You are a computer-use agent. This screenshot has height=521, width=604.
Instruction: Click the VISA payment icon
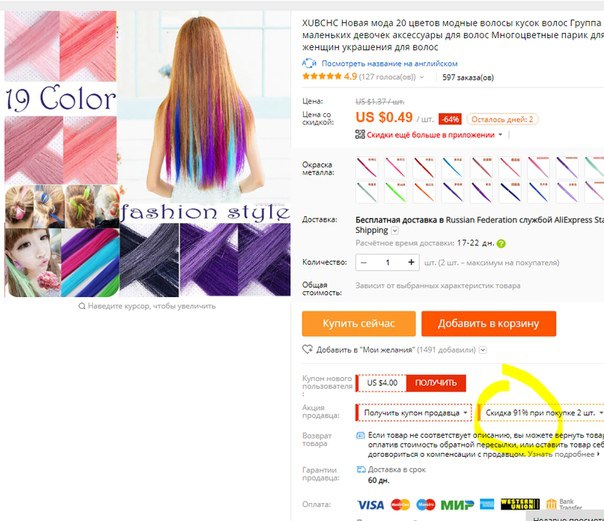(371, 504)
